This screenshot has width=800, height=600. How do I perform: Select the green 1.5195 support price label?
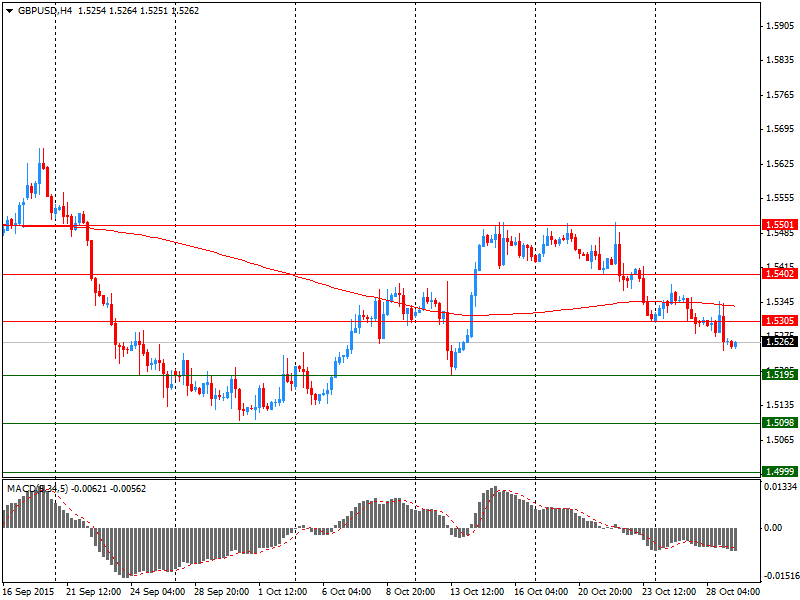[x=780, y=375]
